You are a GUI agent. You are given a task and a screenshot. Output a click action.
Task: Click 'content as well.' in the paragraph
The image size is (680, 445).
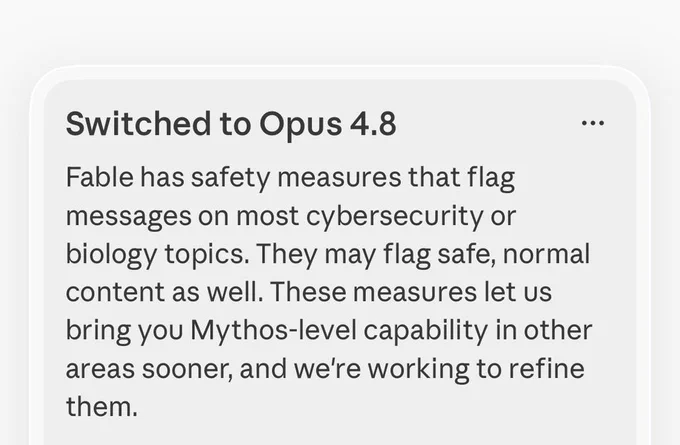(164, 292)
